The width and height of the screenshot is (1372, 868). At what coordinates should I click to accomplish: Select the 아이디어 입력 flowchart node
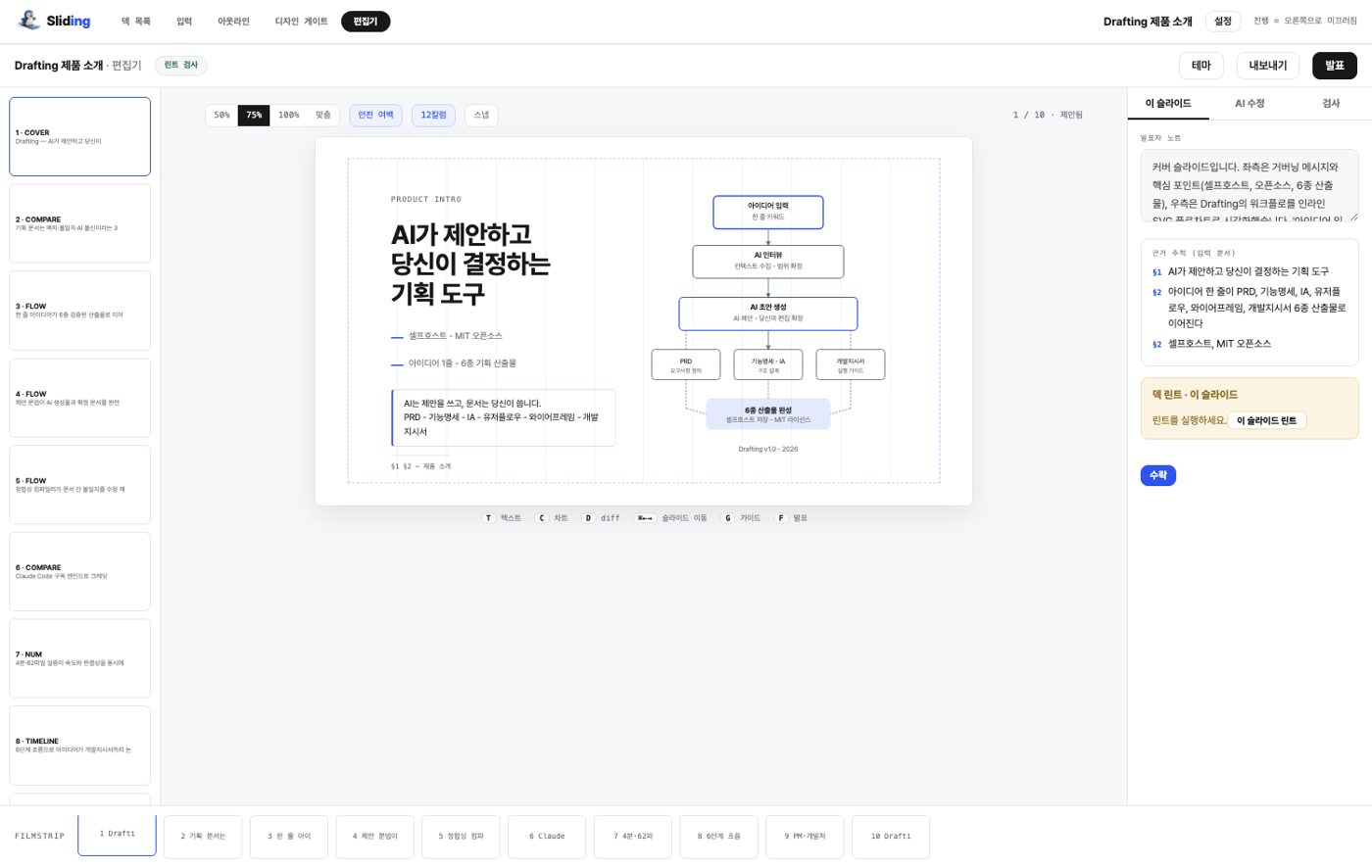[768, 212]
